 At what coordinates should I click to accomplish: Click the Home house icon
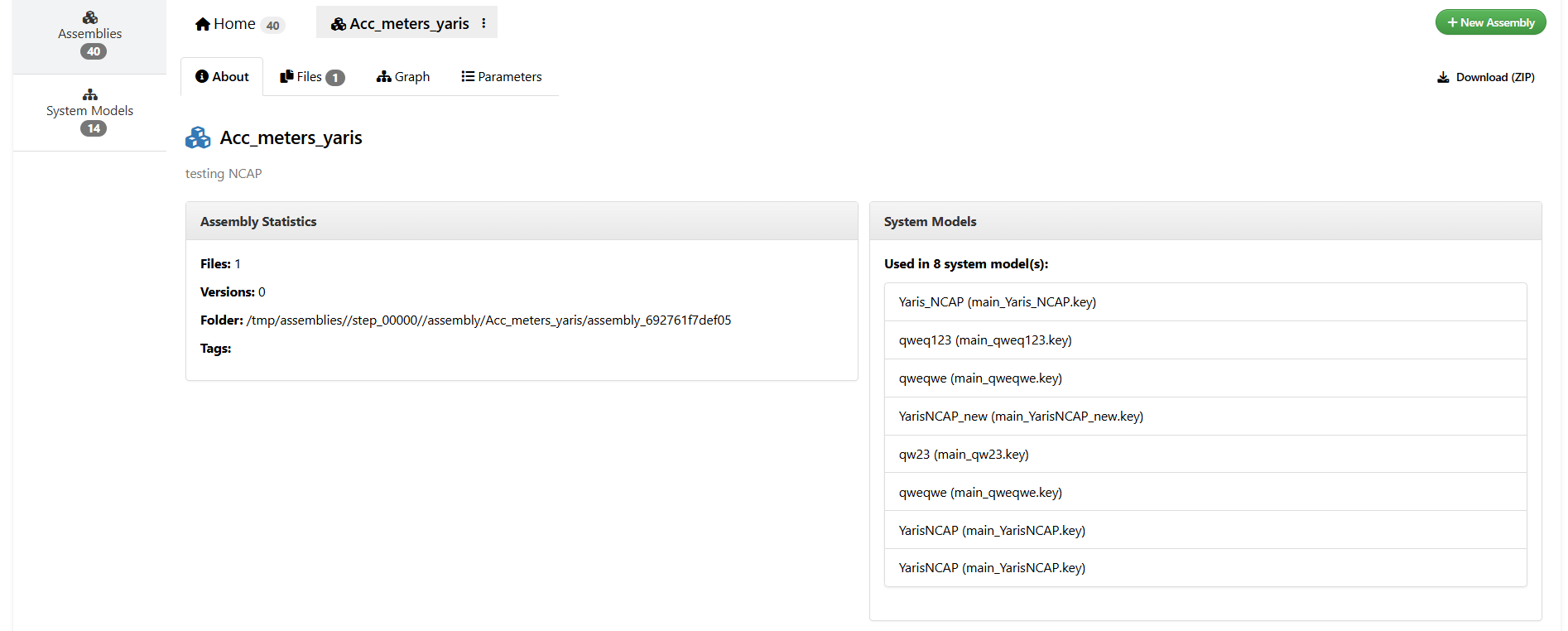[x=202, y=24]
